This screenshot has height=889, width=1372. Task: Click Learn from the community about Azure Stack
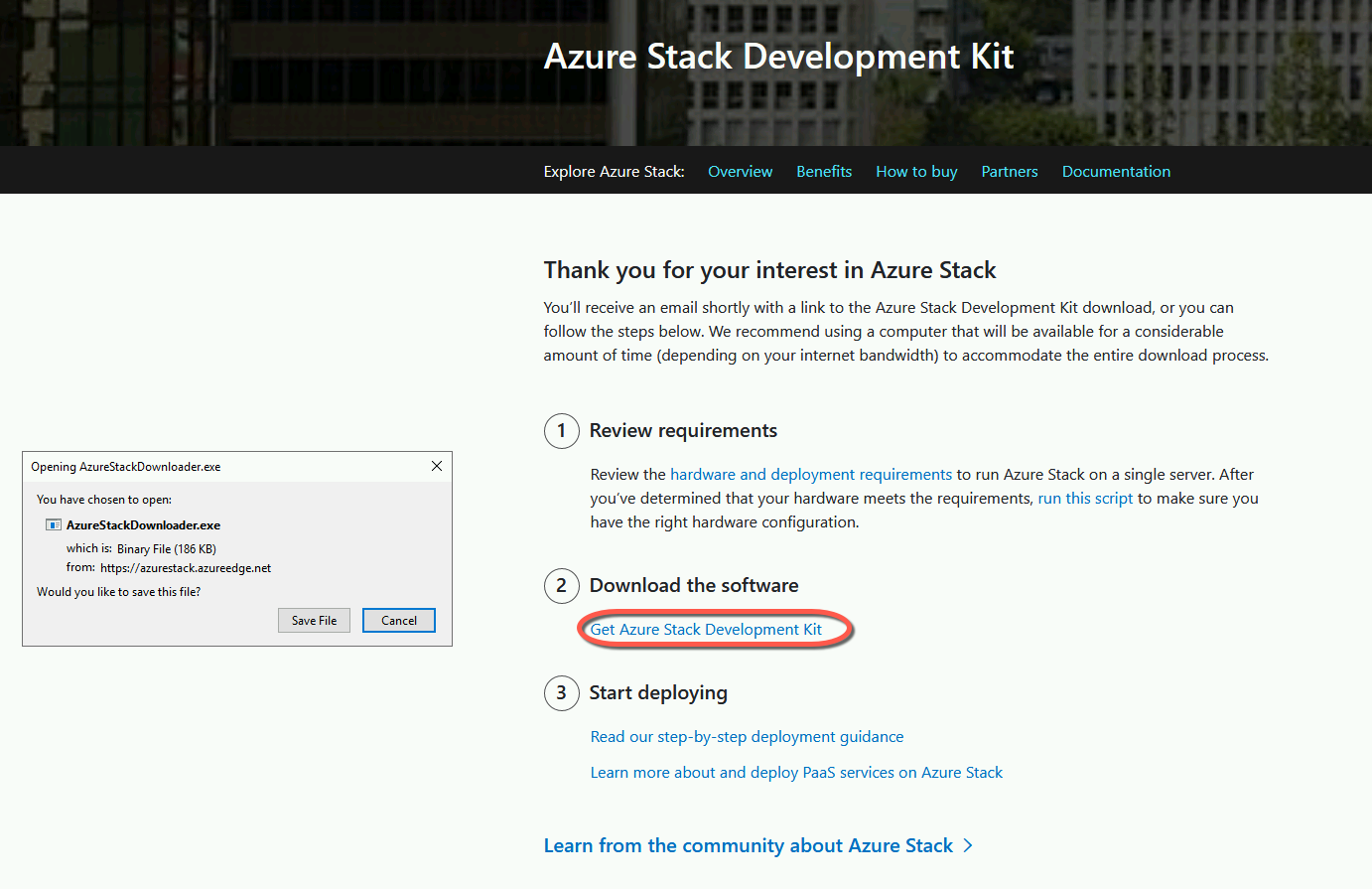(x=748, y=845)
